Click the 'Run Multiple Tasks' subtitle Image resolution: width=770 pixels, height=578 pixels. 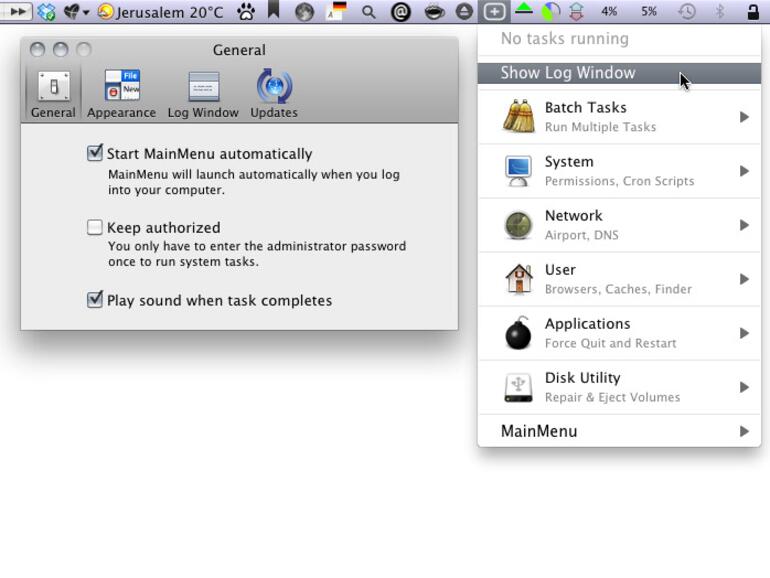pos(600,127)
